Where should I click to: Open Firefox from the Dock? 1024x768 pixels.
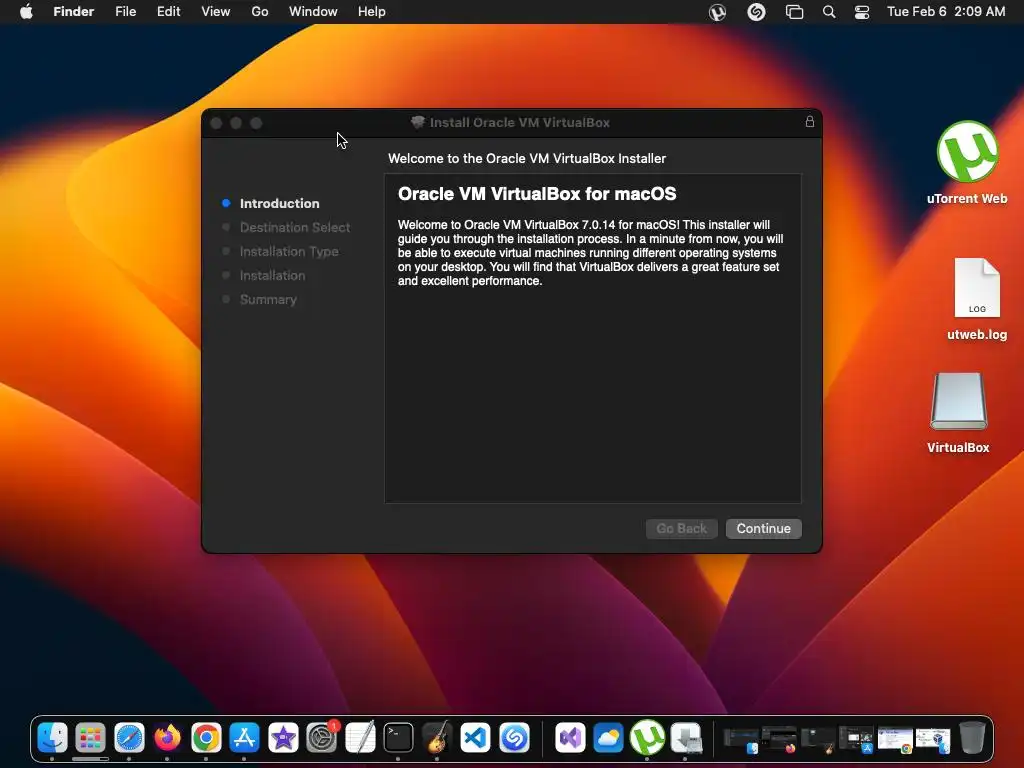167,738
